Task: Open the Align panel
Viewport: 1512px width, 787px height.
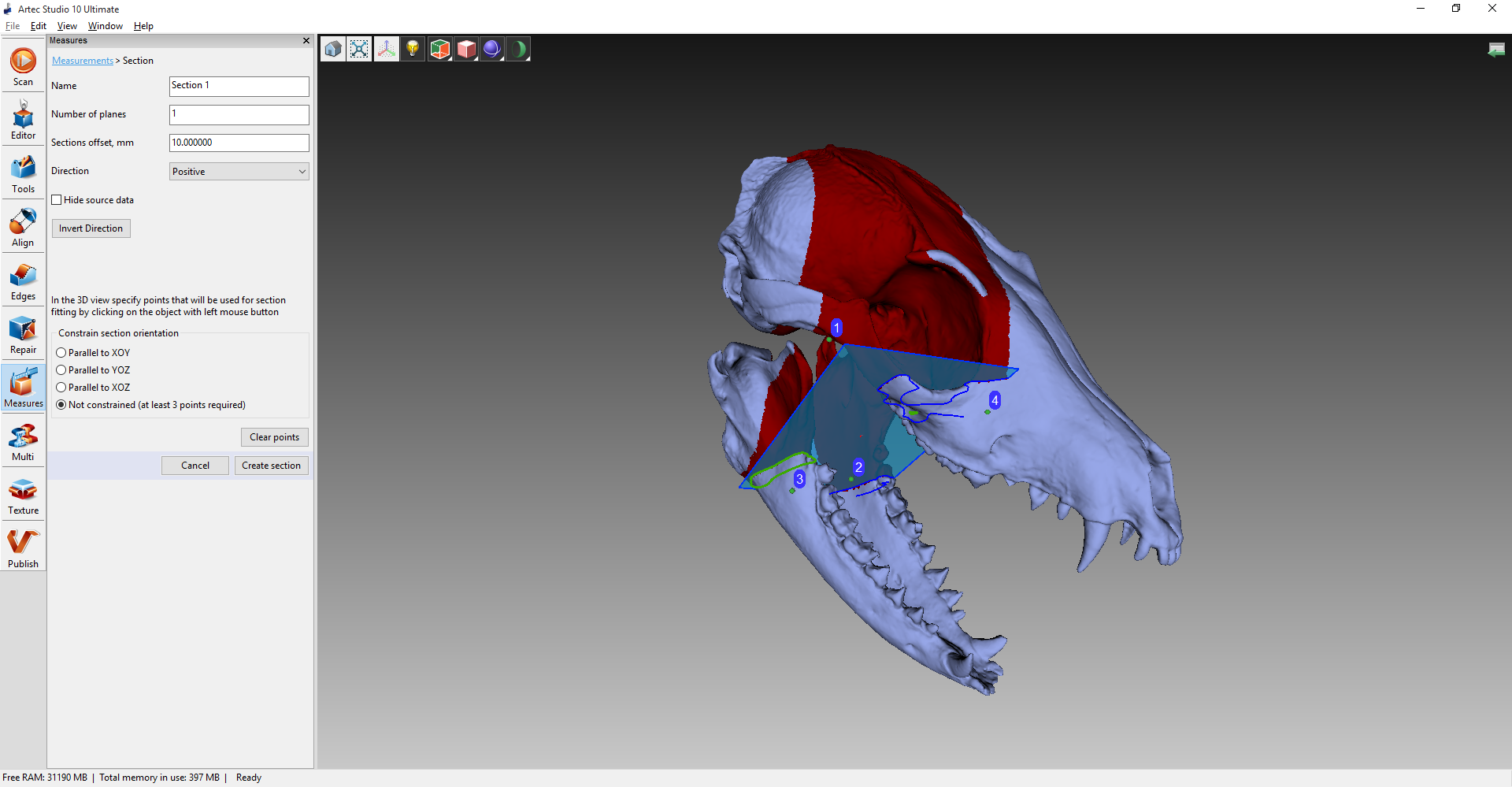Action: [23, 228]
